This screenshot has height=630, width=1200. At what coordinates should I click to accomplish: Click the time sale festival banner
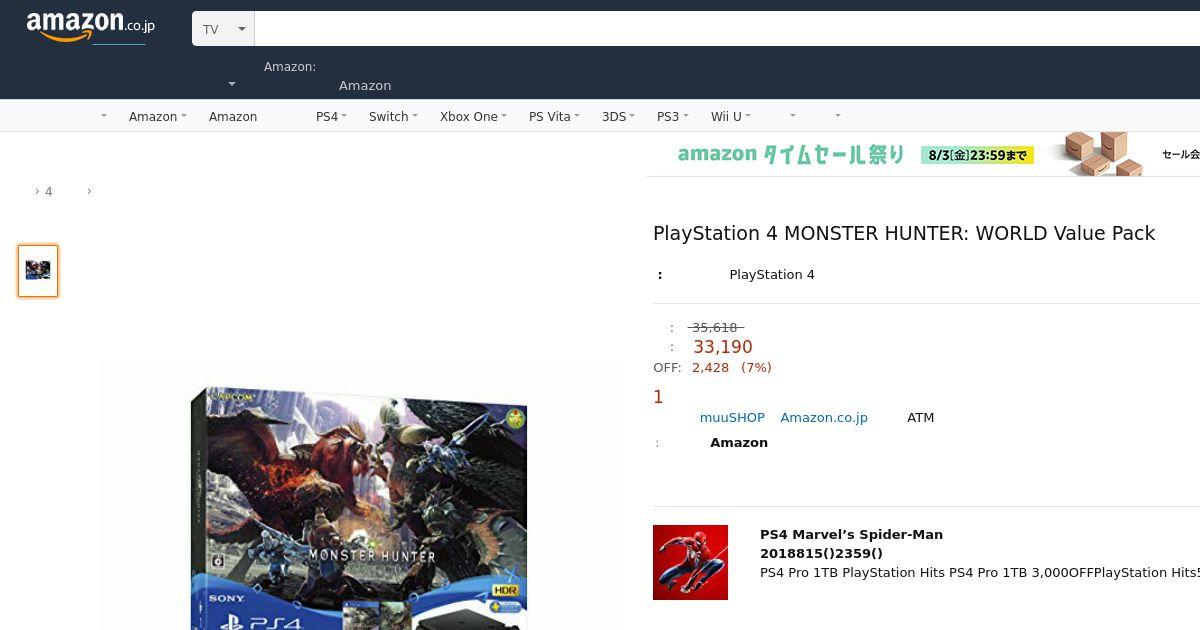click(923, 154)
